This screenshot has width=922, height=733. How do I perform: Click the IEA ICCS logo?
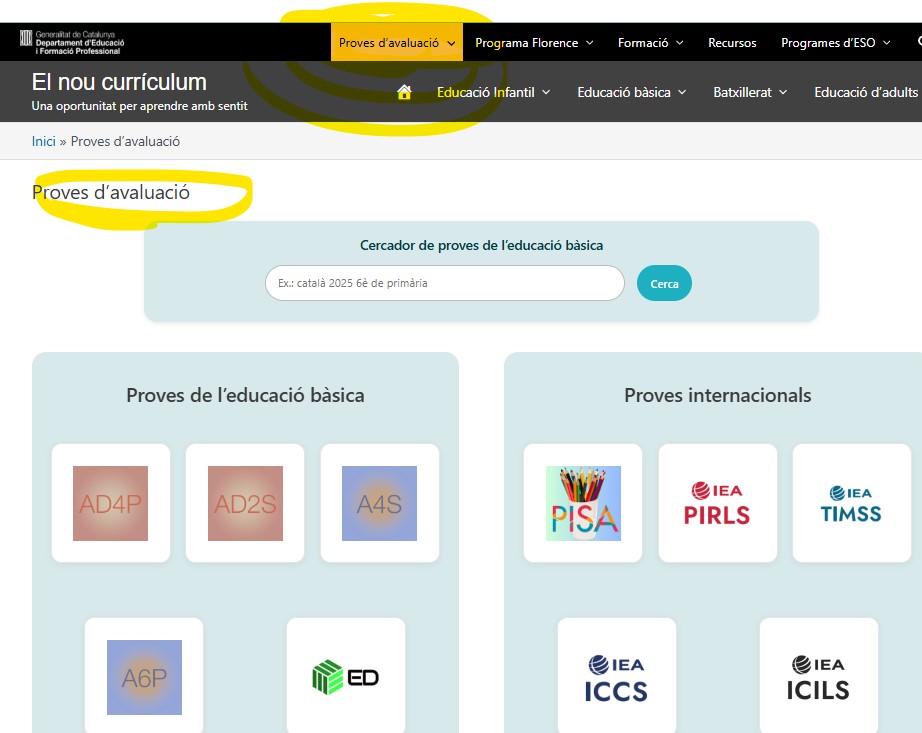[x=616, y=677]
